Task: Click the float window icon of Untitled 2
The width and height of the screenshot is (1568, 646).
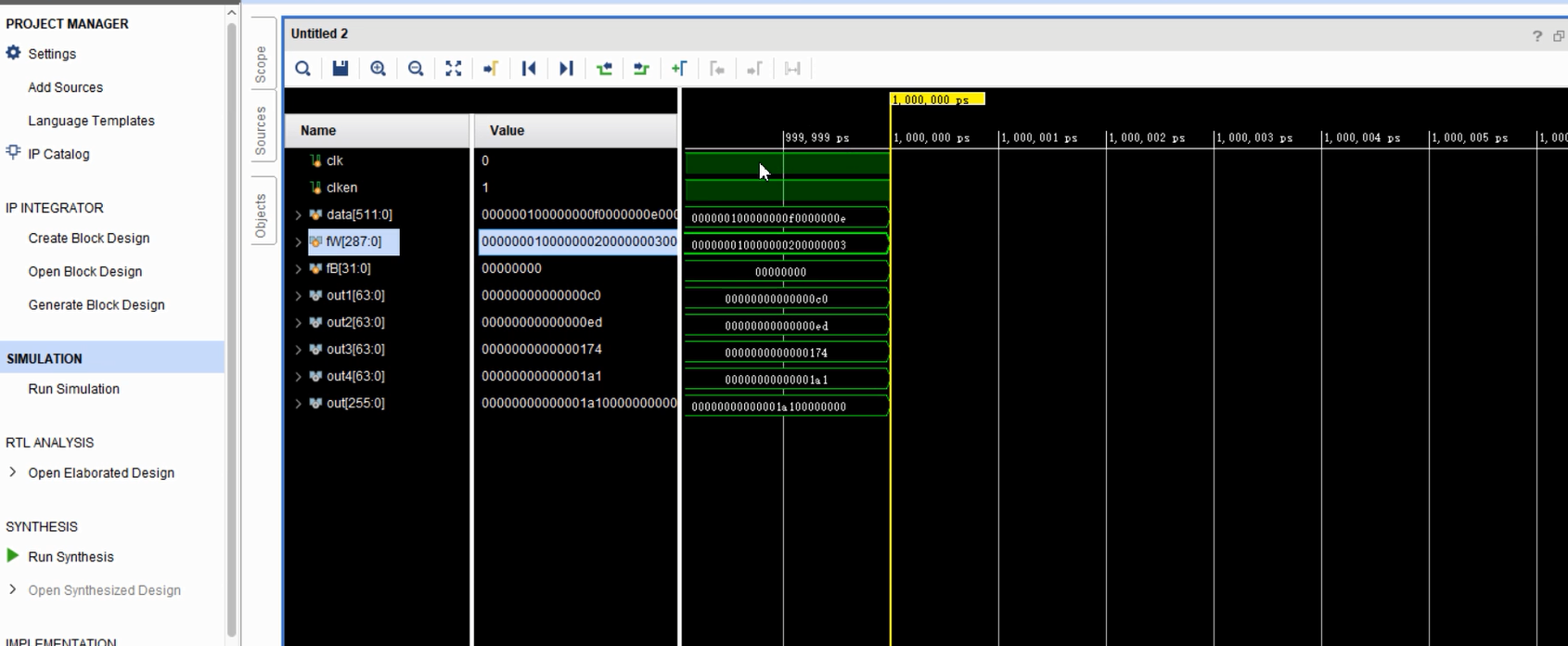Action: [1559, 35]
